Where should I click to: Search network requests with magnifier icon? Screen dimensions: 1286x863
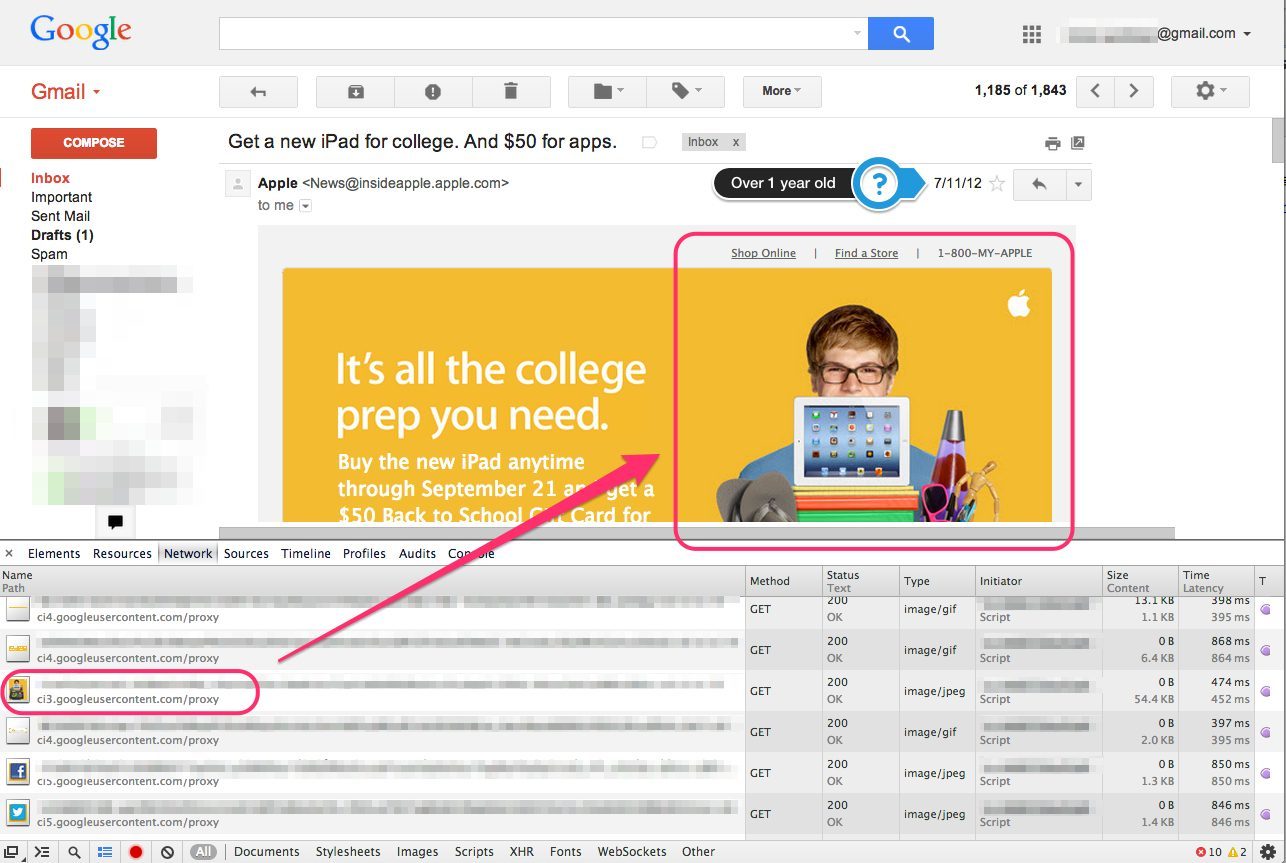tap(74, 852)
